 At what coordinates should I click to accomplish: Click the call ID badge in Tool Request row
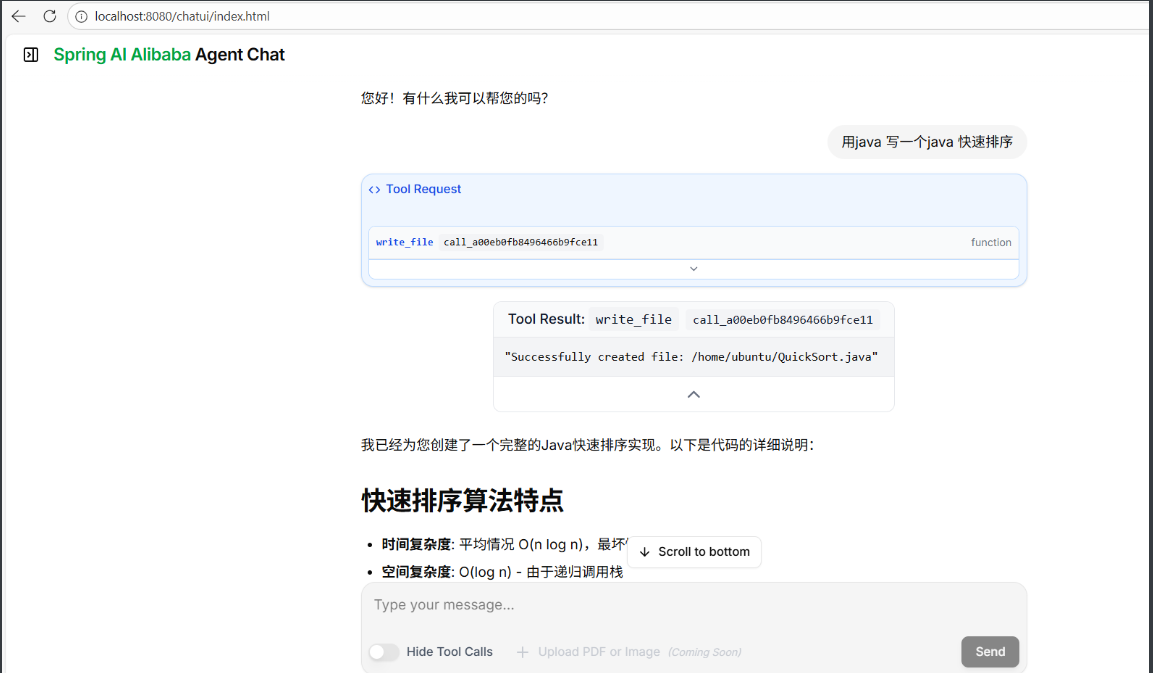pyautogui.click(x=521, y=243)
